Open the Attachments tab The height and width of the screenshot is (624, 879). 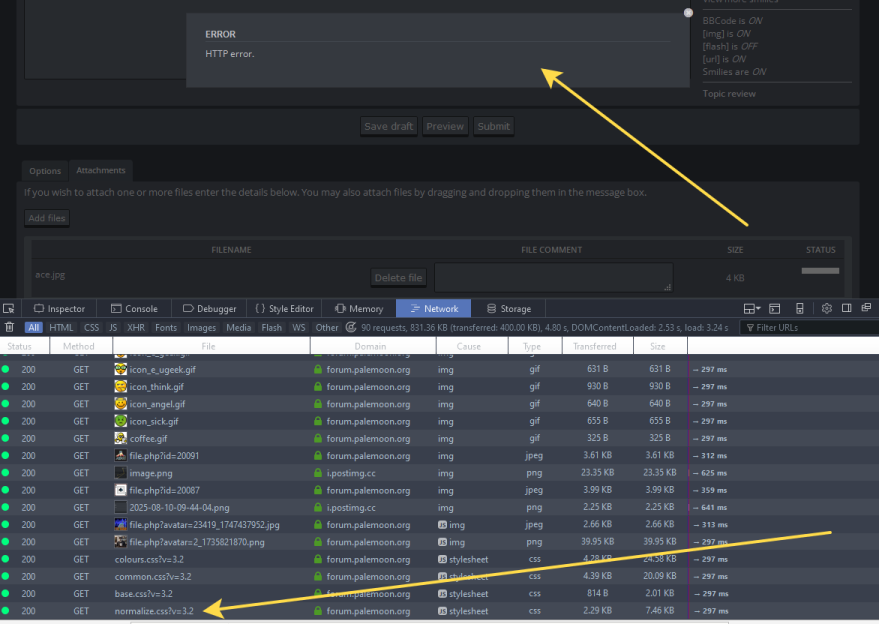[x=100, y=170]
